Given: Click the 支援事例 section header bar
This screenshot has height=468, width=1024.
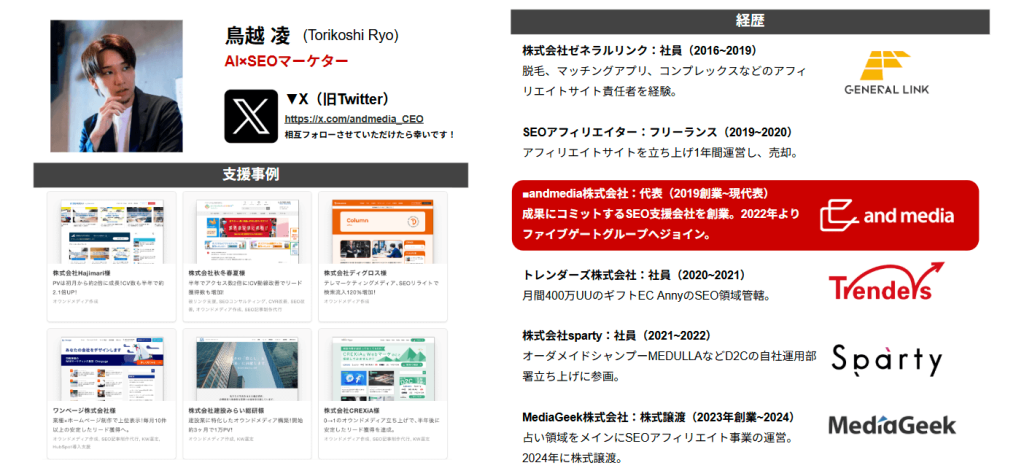Looking at the screenshot, I should [250, 174].
